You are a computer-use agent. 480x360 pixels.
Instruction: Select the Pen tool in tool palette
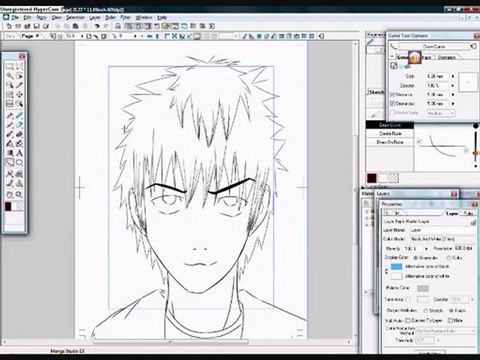(10, 115)
